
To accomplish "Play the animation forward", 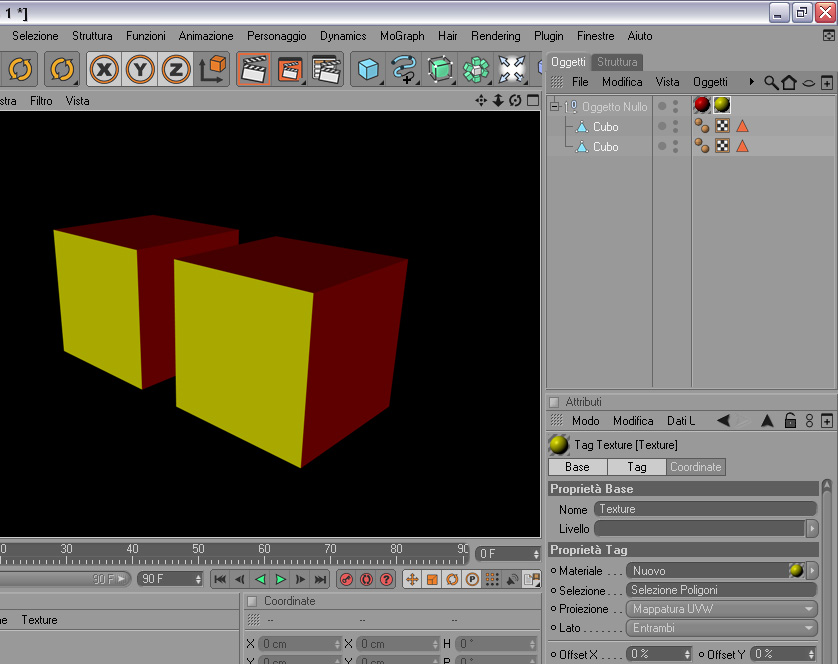I will (280, 580).
